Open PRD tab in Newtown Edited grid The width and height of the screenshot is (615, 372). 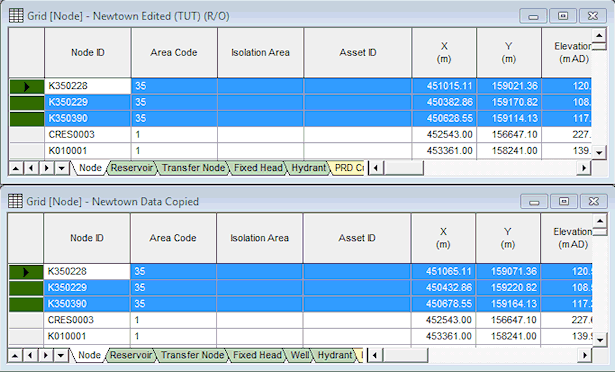pyautogui.click(x=348, y=168)
